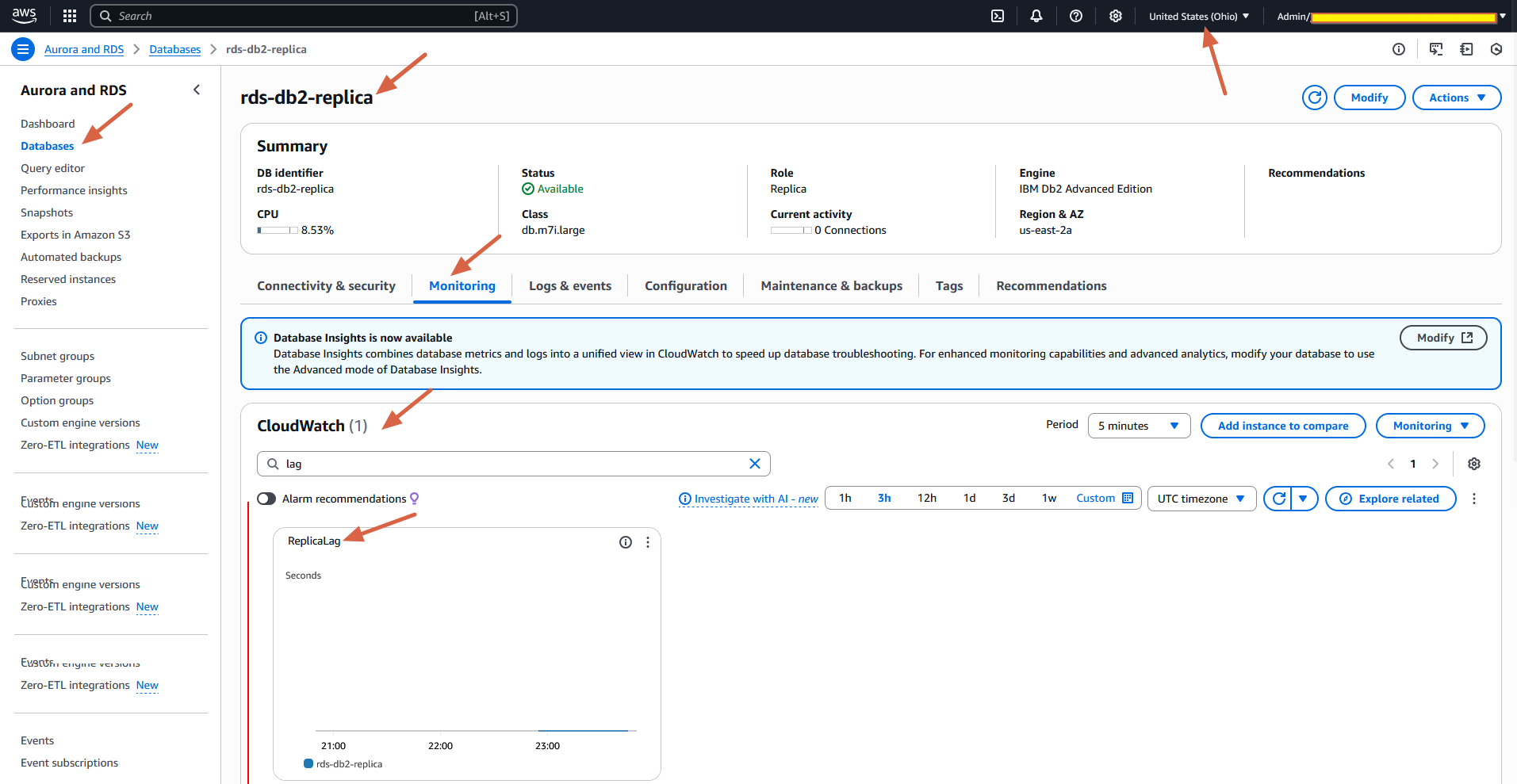
Task: Select the 3h time range
Action: point(884,498)
